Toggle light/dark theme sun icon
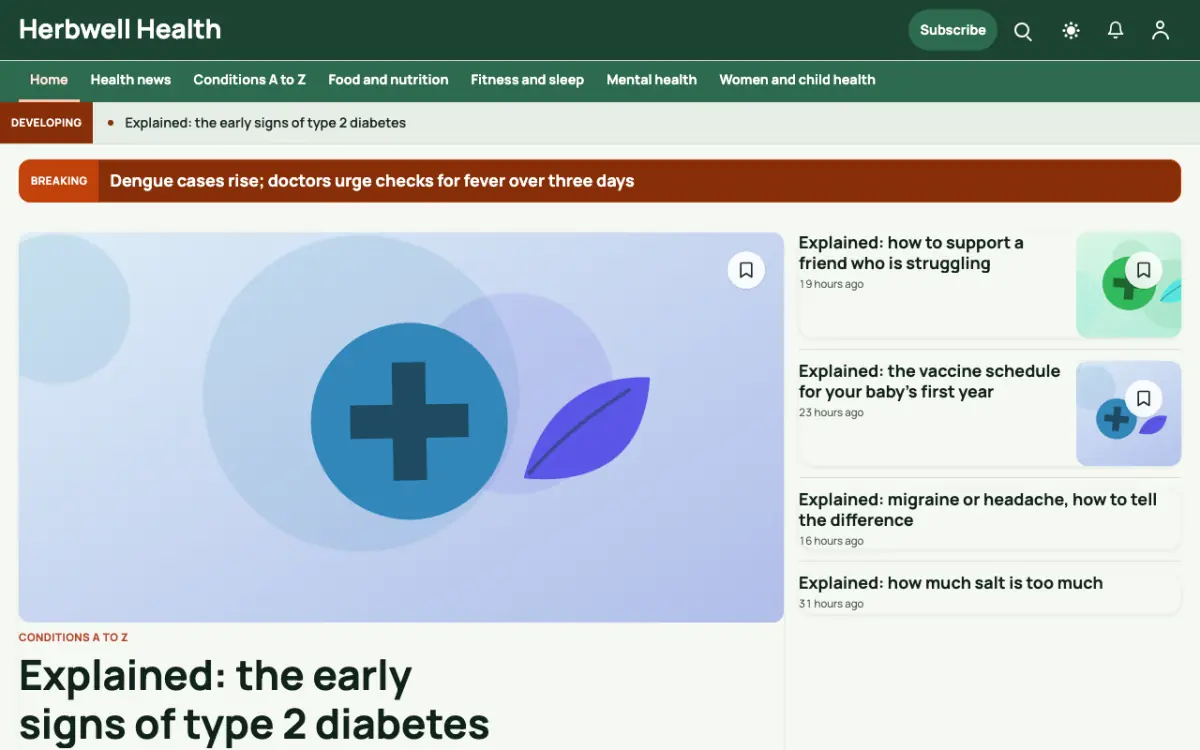The image size is (1200, 750). 1071,30
